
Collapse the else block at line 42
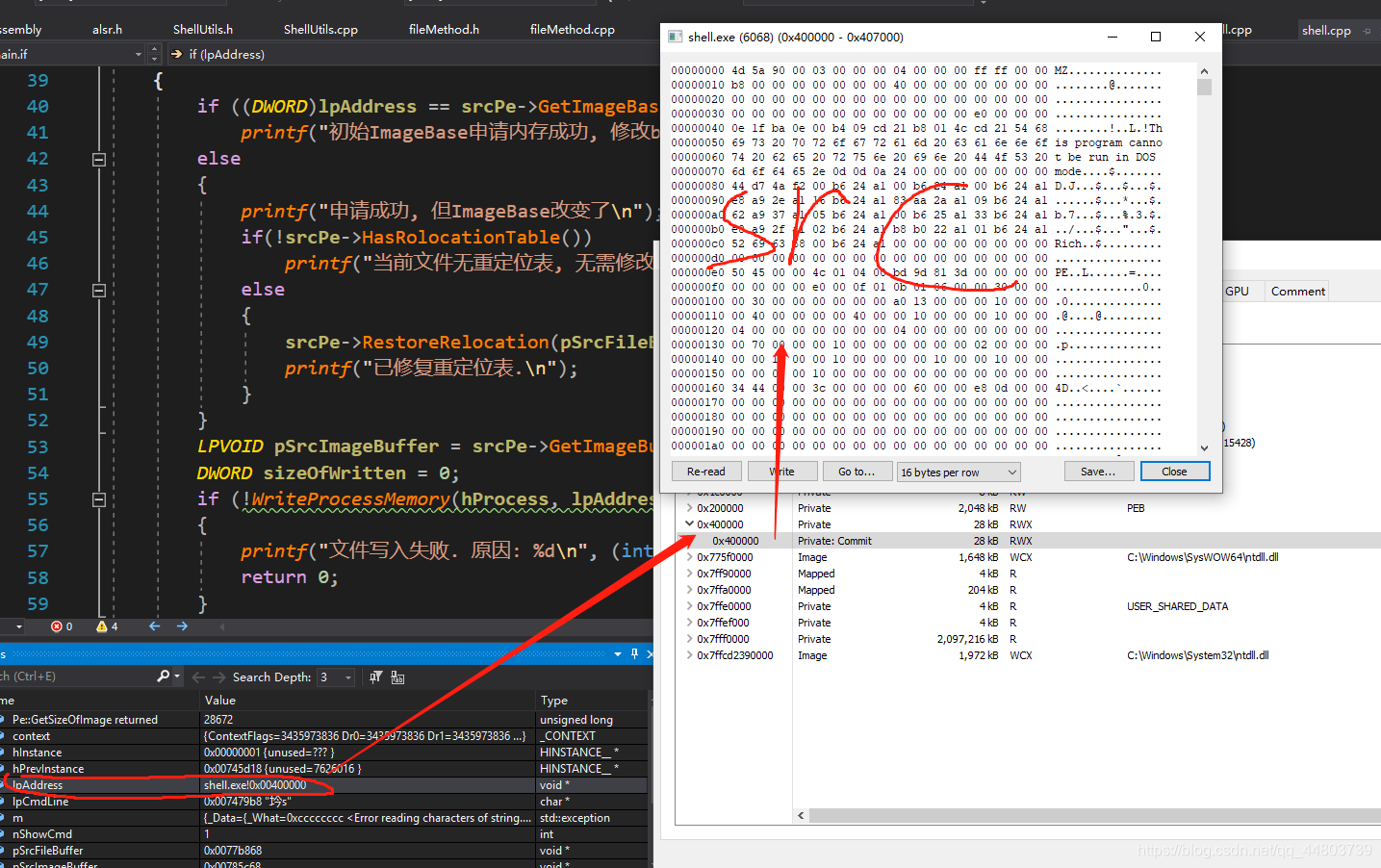tap(98, 159)
